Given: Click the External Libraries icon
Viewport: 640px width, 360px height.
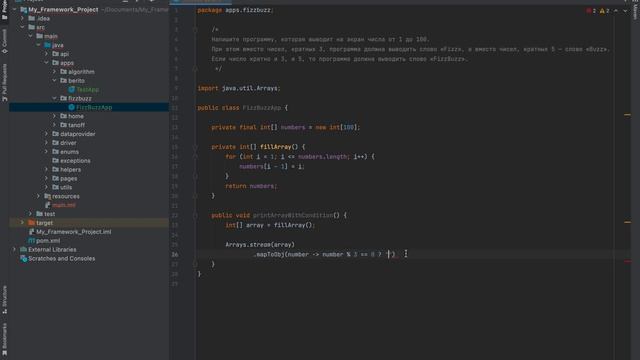Looking at the screenshot, I should pos(23,249).
